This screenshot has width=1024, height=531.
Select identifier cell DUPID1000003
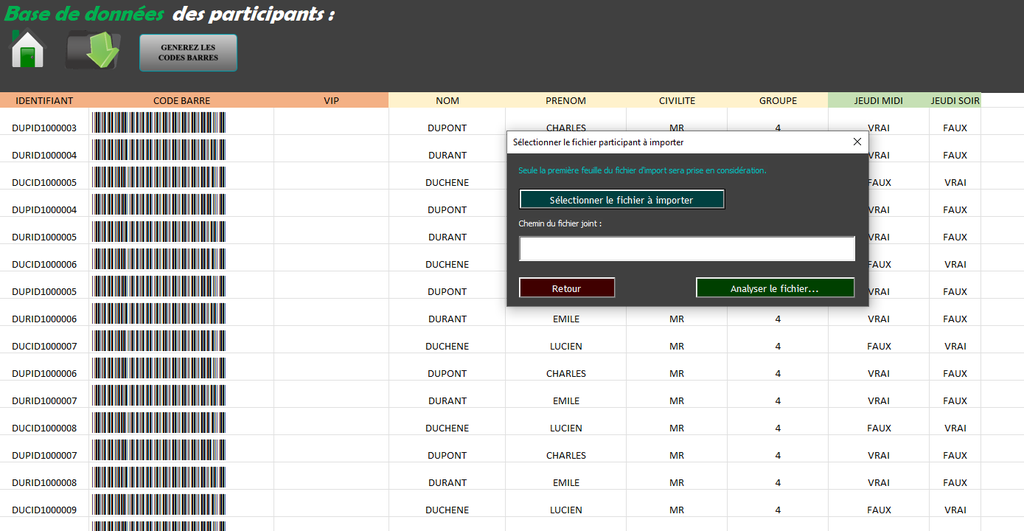click(x=44, y=128)
